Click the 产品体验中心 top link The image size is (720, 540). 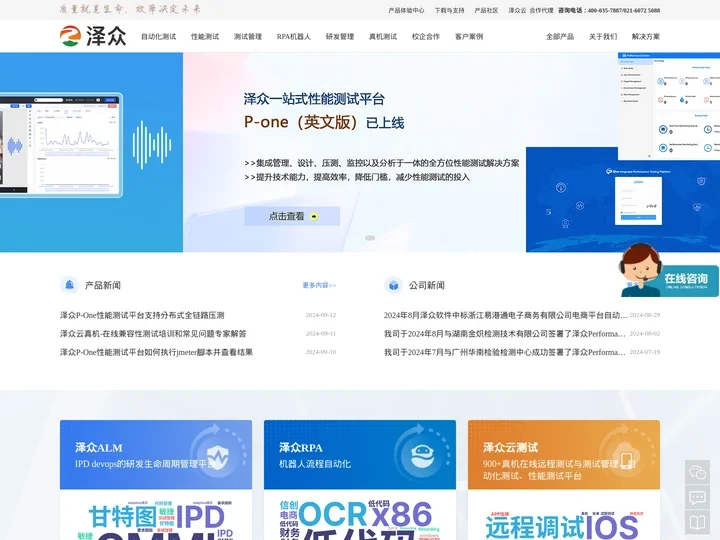click(406, 10)
